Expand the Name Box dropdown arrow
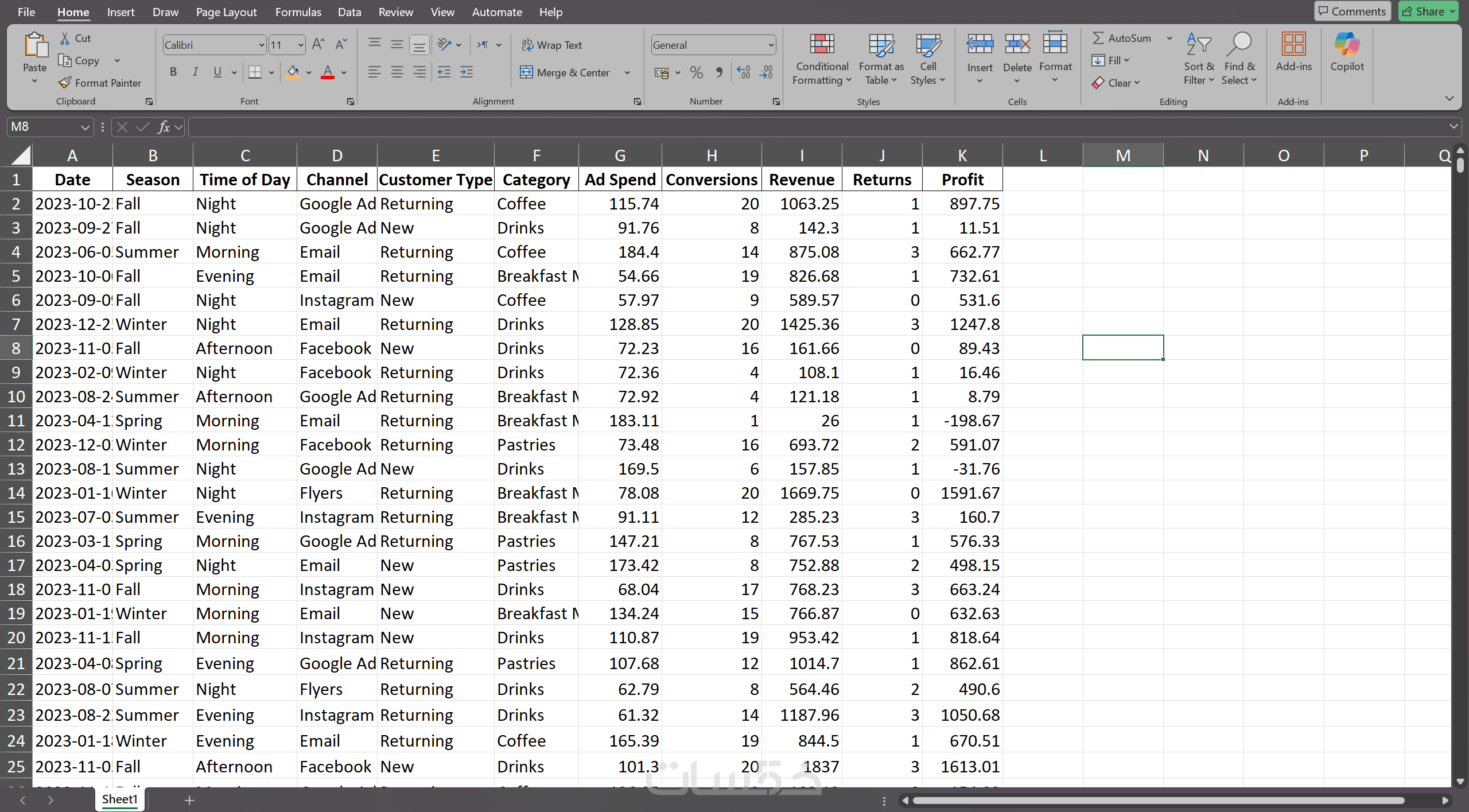The width and height of the screenshot is (1469, 812). pyautogui.click(x=85, y=127)
